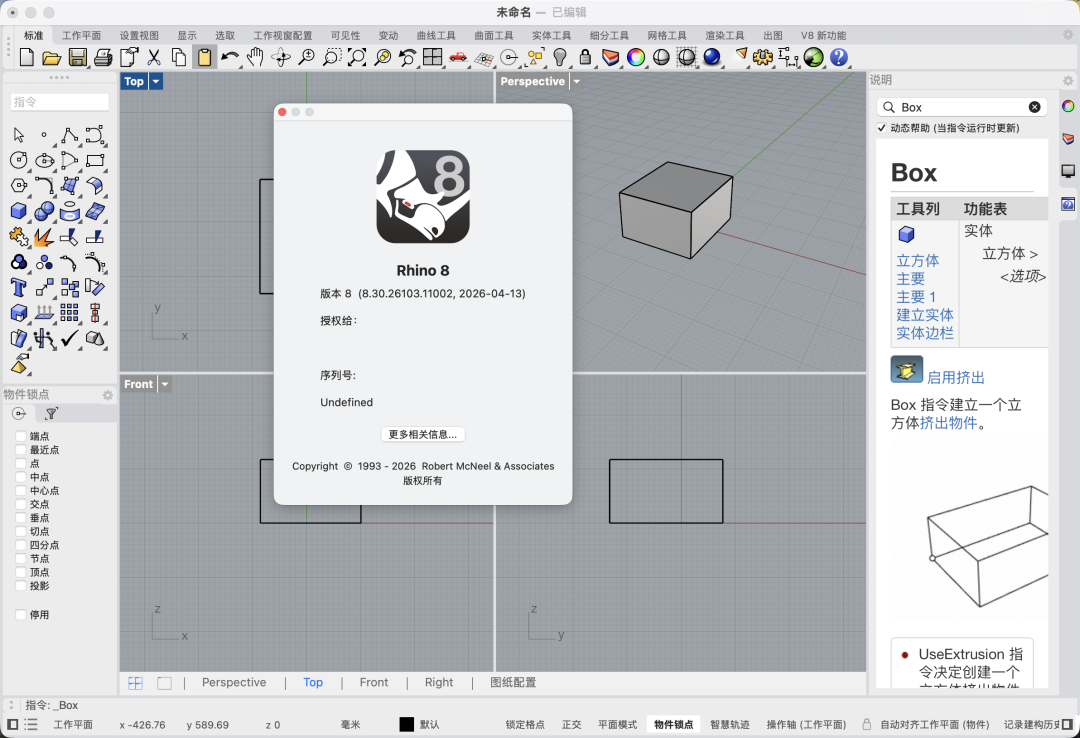Click the Undo arrow icon
1080x738 pixels.
click(230, 58)
